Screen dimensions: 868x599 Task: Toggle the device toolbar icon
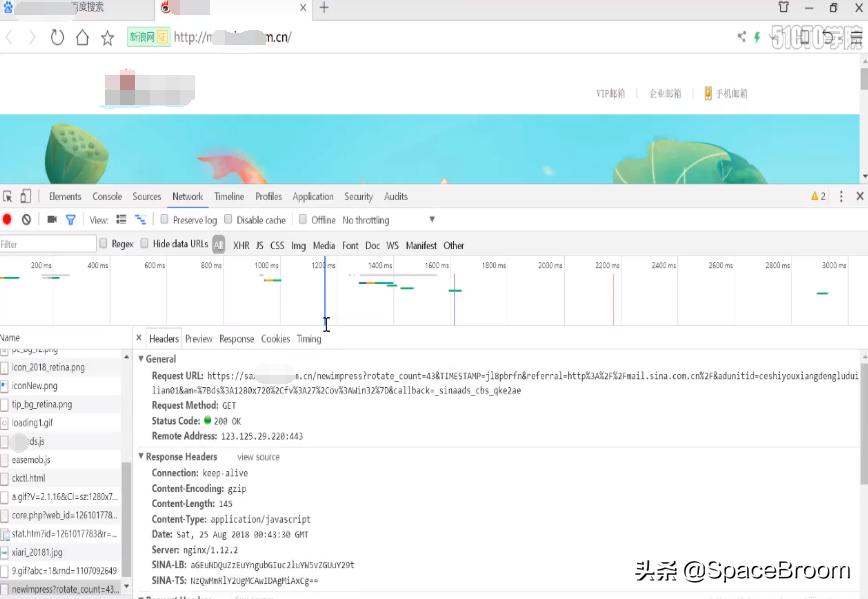26,196
